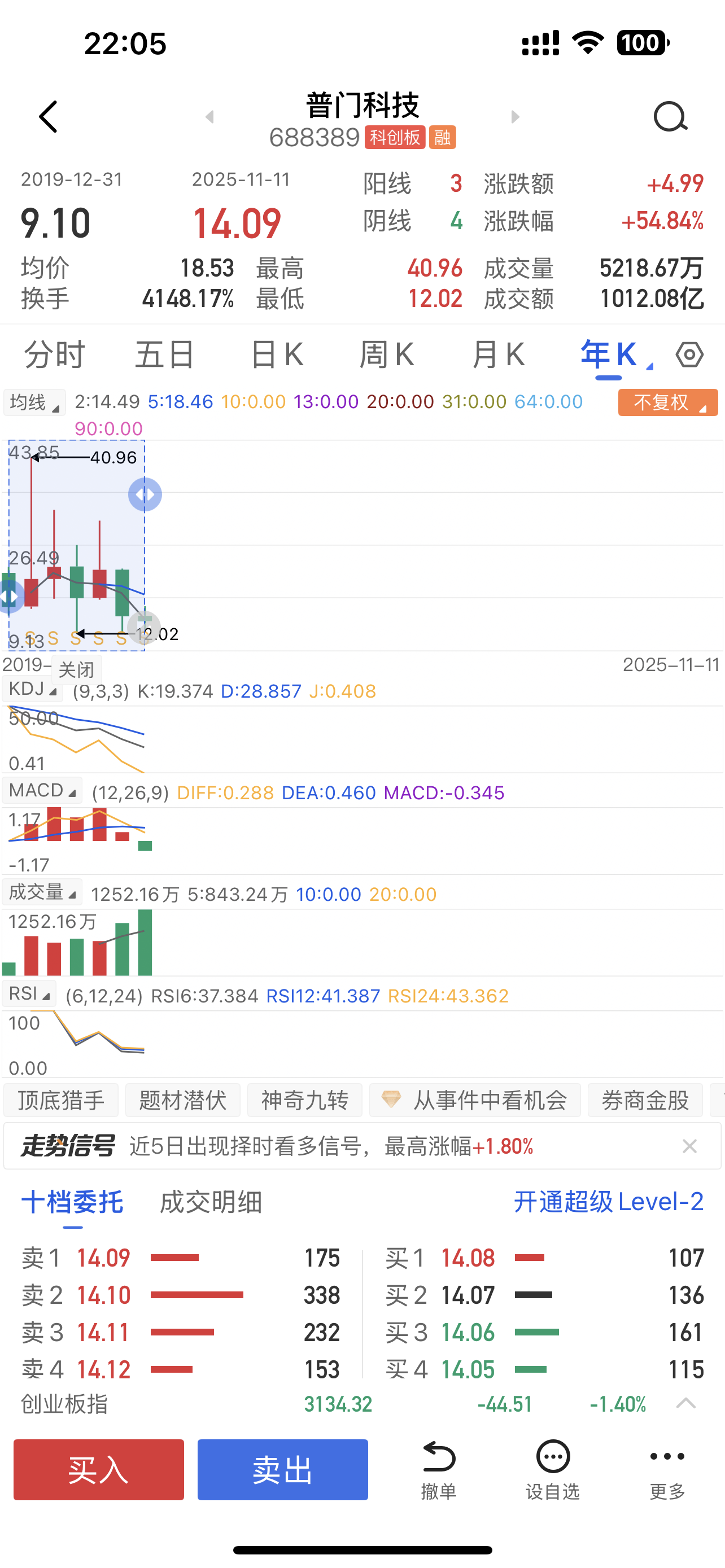Image resolution: width=725 pixels, height=1568 pixels.
Task: Tap the MACD histogram chart area
Action: click(x=362, y=840)
